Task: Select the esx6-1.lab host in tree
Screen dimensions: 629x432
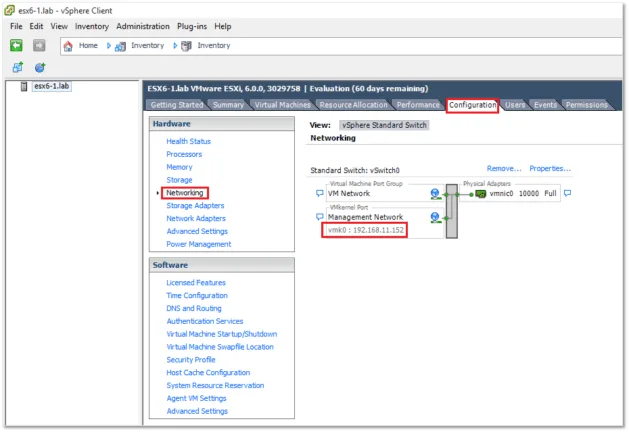Action: (x=52, y=86)
